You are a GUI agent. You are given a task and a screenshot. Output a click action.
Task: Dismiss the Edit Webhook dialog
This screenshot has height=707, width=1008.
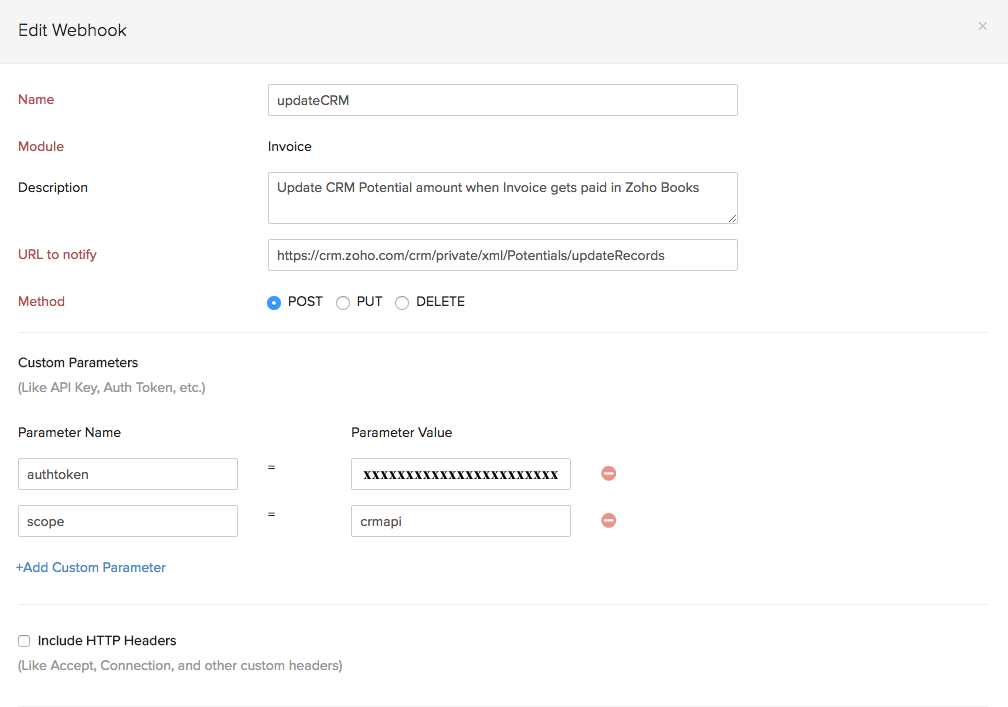[982, 26]
